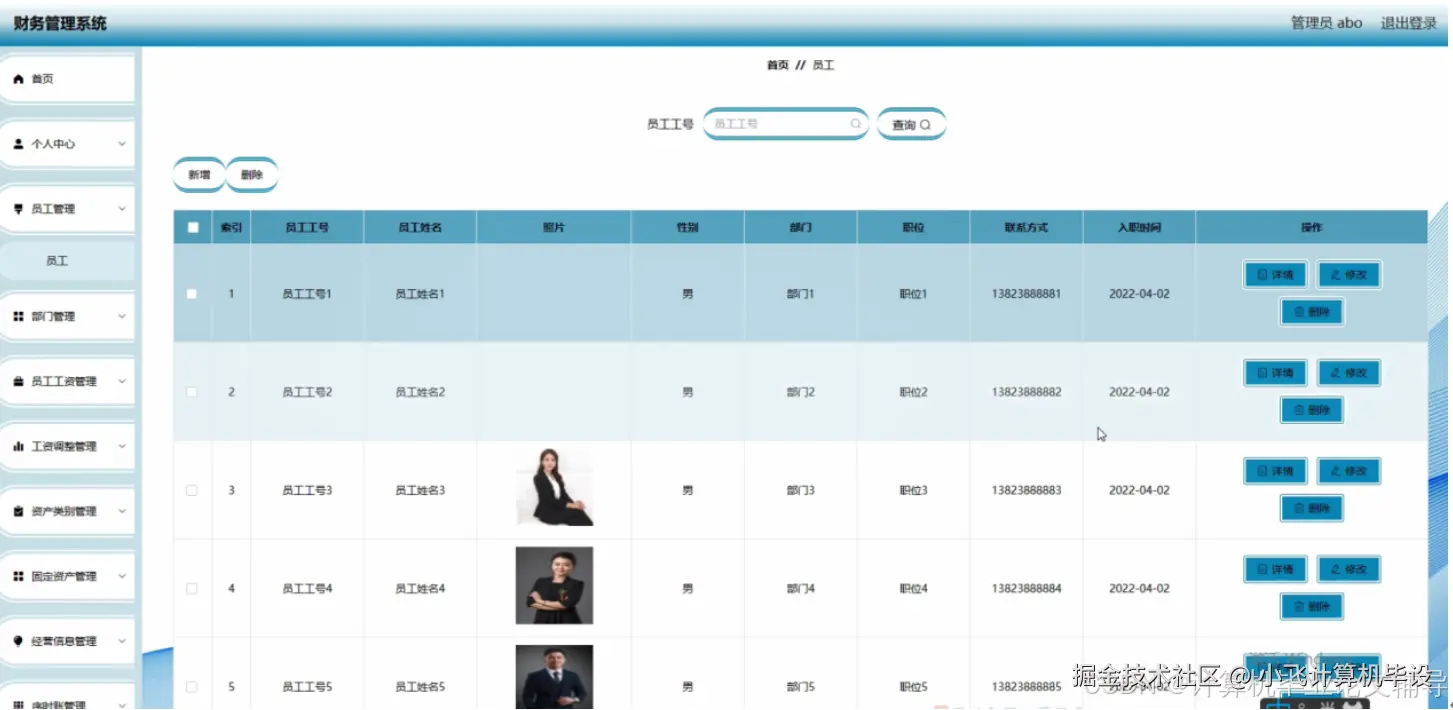Check the row checkbox for 员工工号3
Viewport: 1453px width, 710px height.
192,490
